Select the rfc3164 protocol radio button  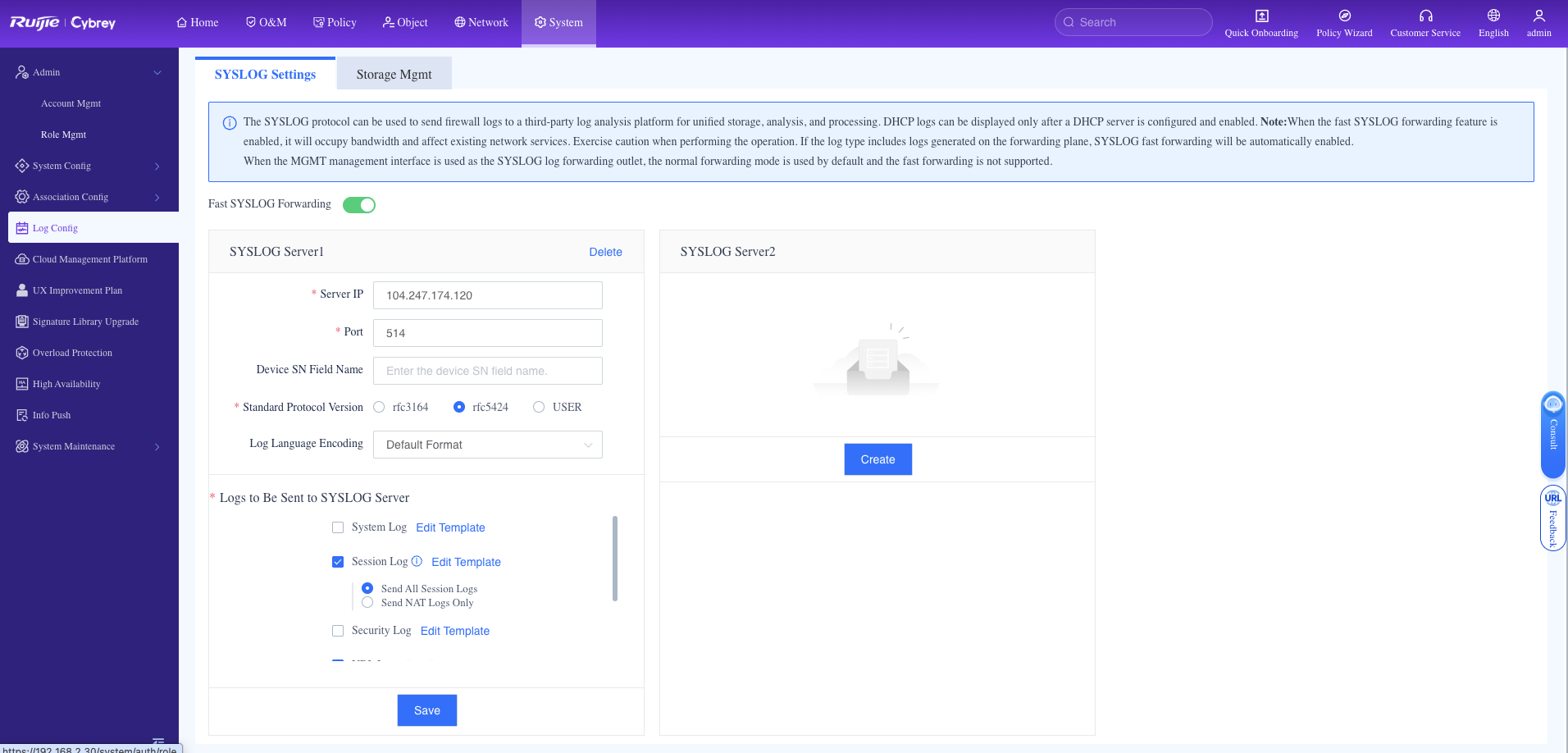379,407
